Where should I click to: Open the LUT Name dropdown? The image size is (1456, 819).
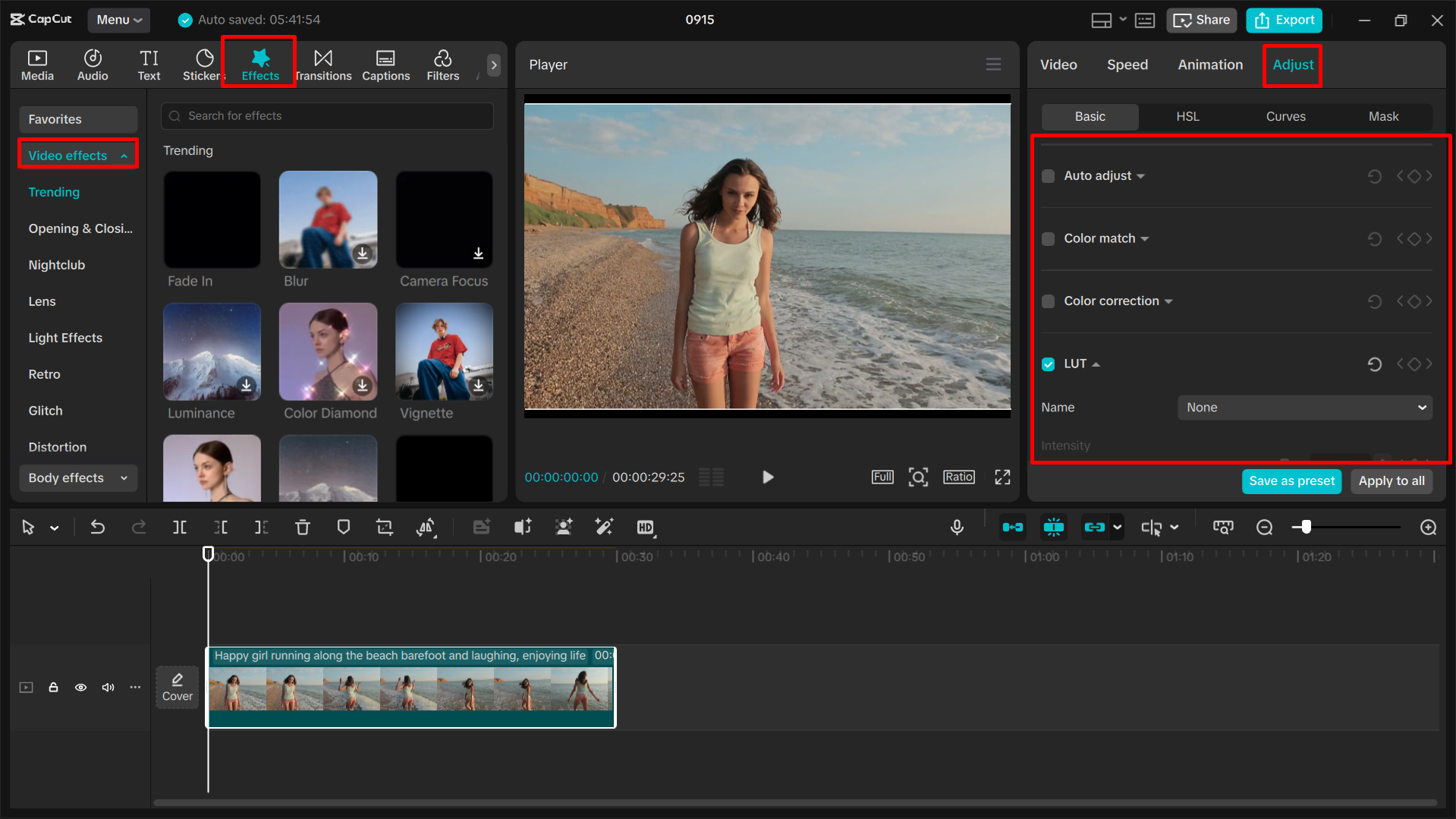point(1303,408)
